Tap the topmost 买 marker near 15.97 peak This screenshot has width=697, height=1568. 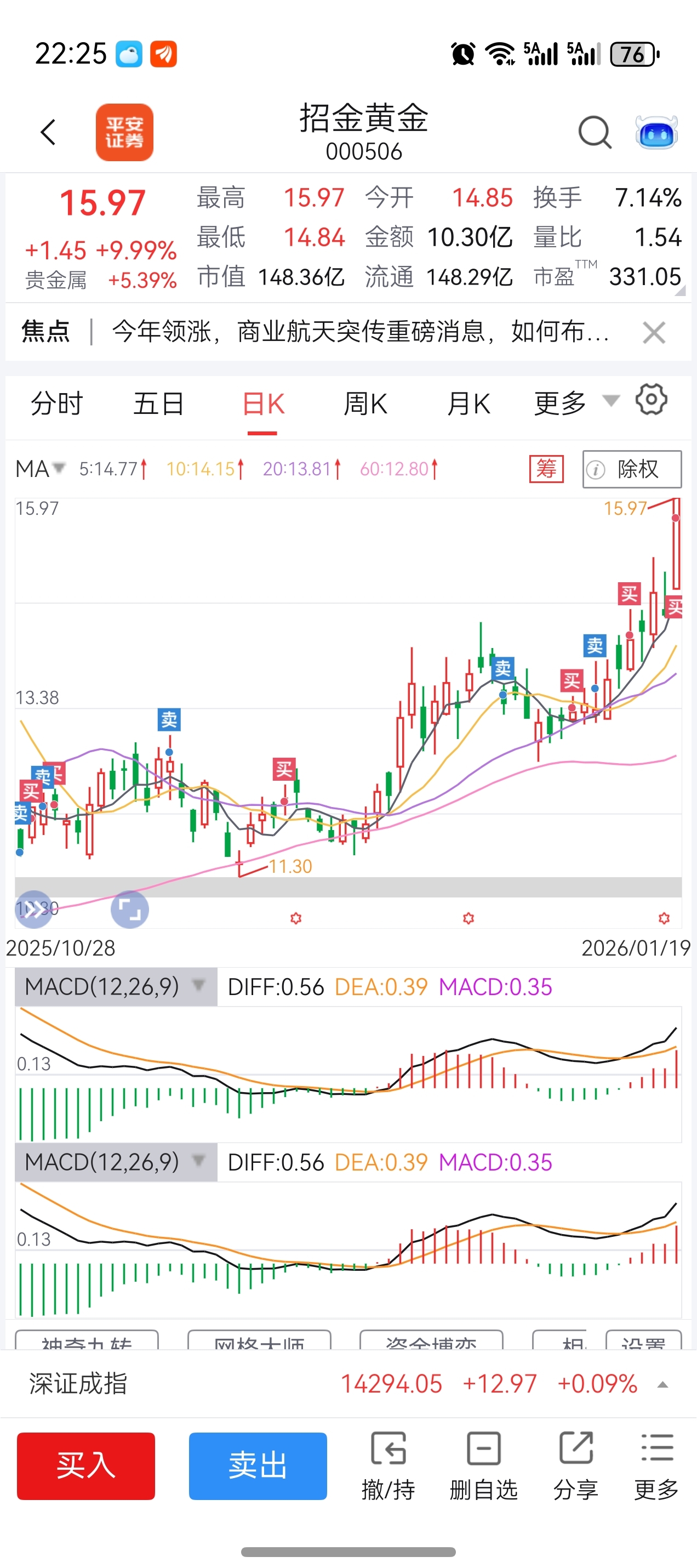coord(629,593)
